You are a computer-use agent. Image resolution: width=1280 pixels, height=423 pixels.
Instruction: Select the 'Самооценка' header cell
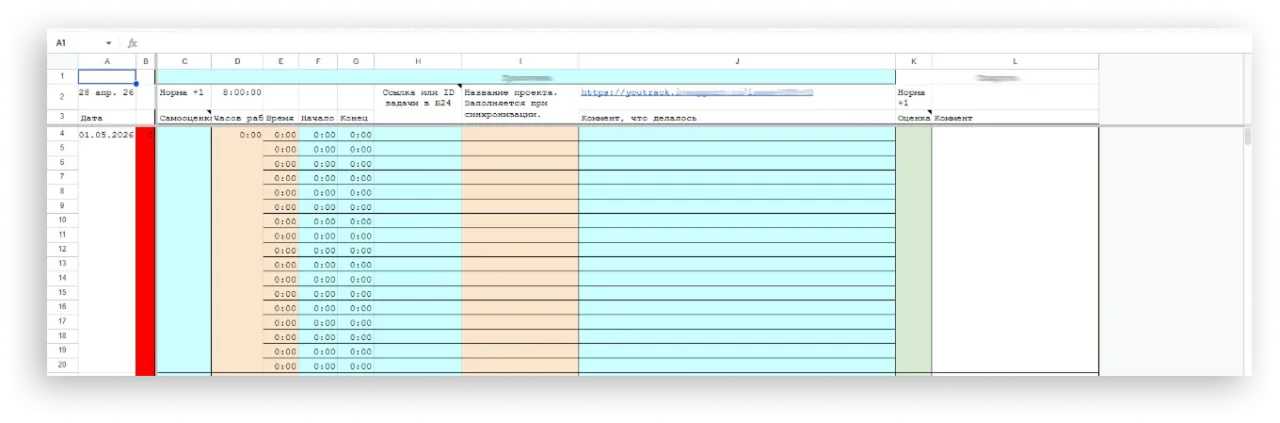[x=184, y=118]
